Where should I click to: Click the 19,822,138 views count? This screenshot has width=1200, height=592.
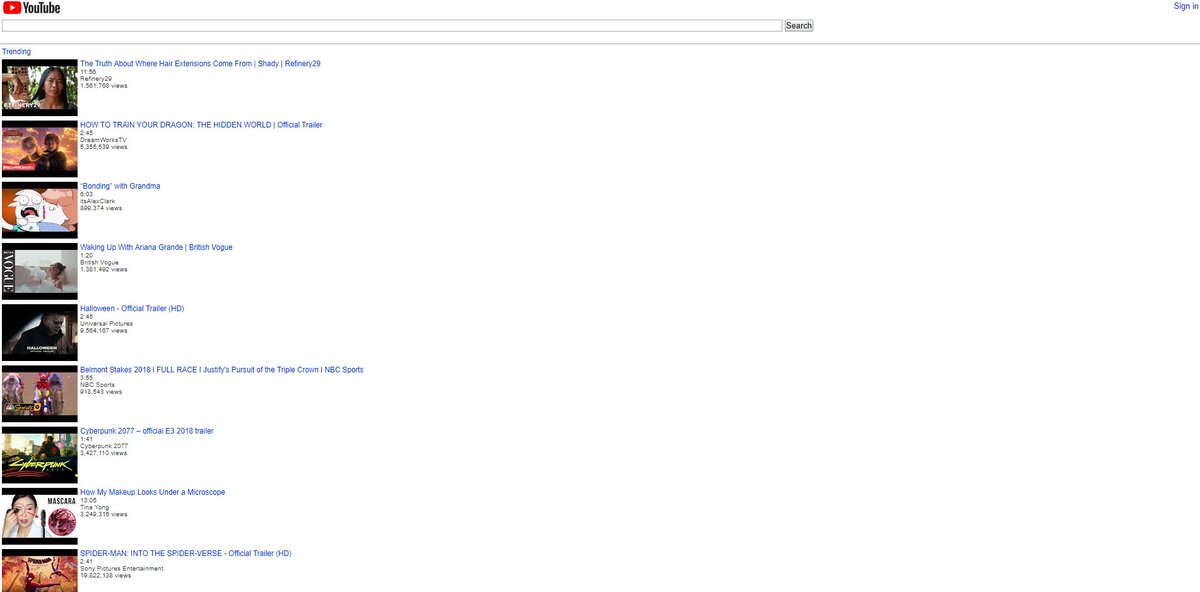tap(106, 575)
